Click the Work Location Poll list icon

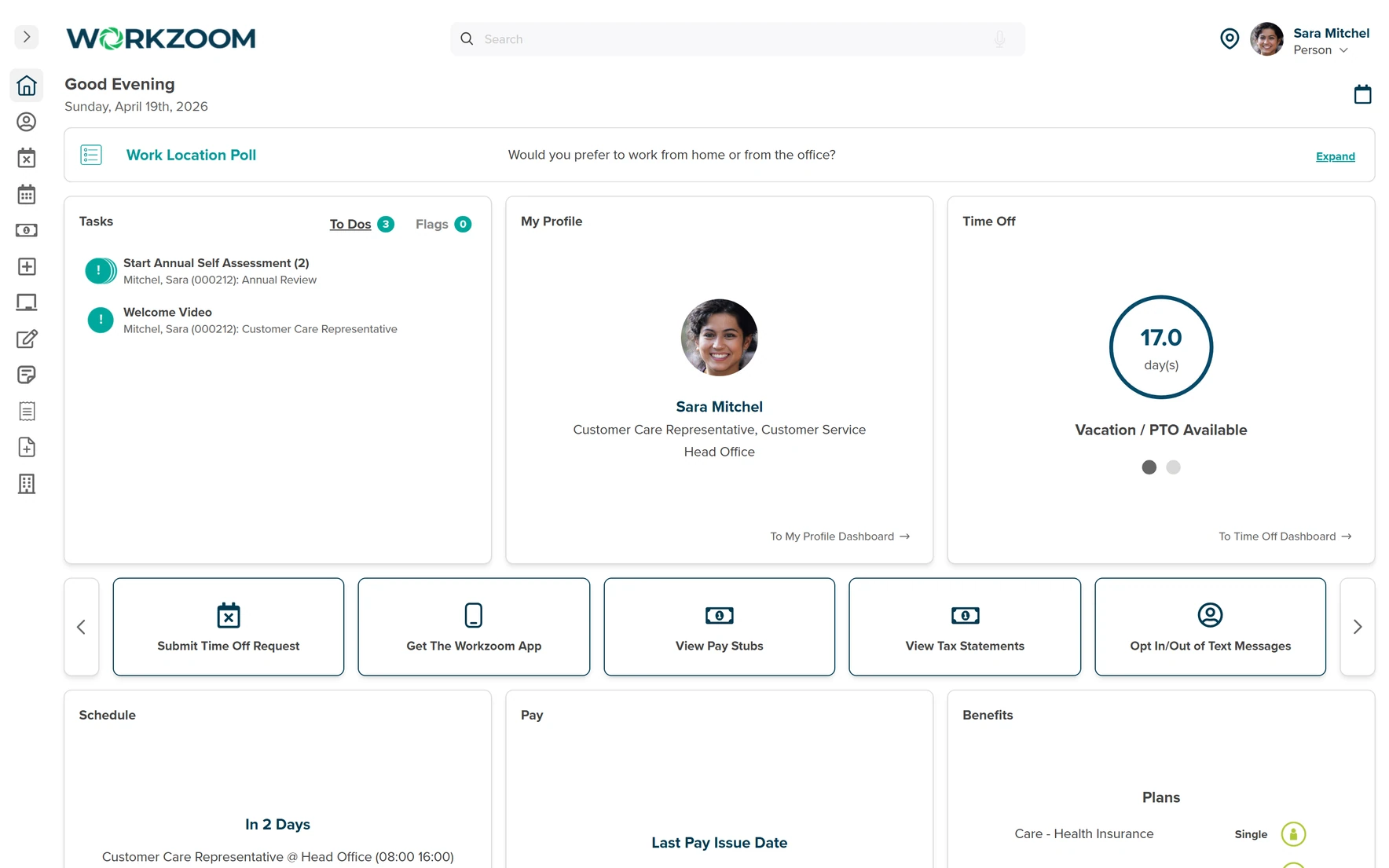click(91, 155)
